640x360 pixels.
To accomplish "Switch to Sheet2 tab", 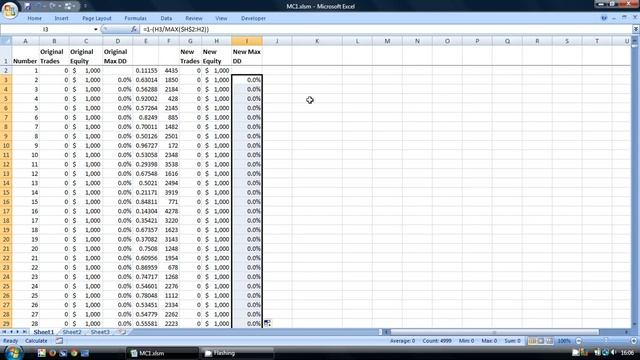I will click(x=72, y=332).
